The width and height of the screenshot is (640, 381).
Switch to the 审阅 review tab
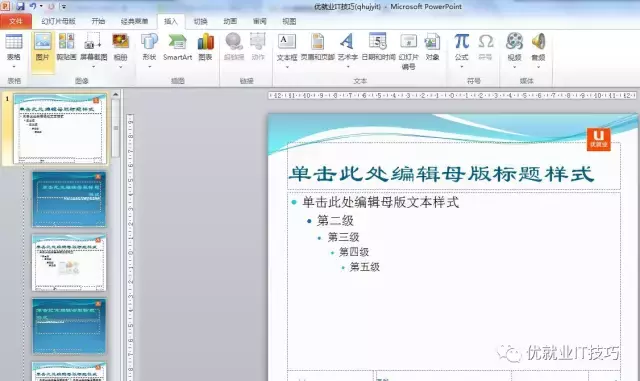click(x=260, y=21)
